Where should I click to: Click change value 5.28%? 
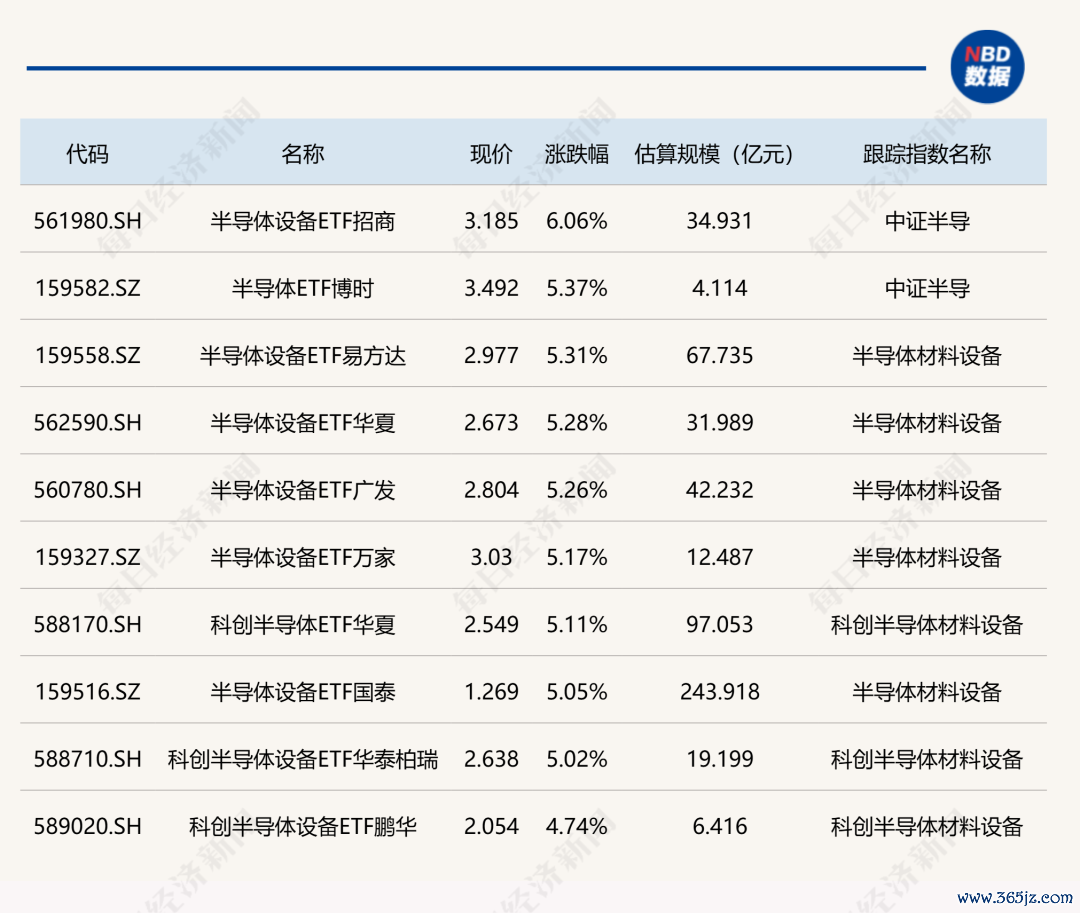[x=577, y=422]
